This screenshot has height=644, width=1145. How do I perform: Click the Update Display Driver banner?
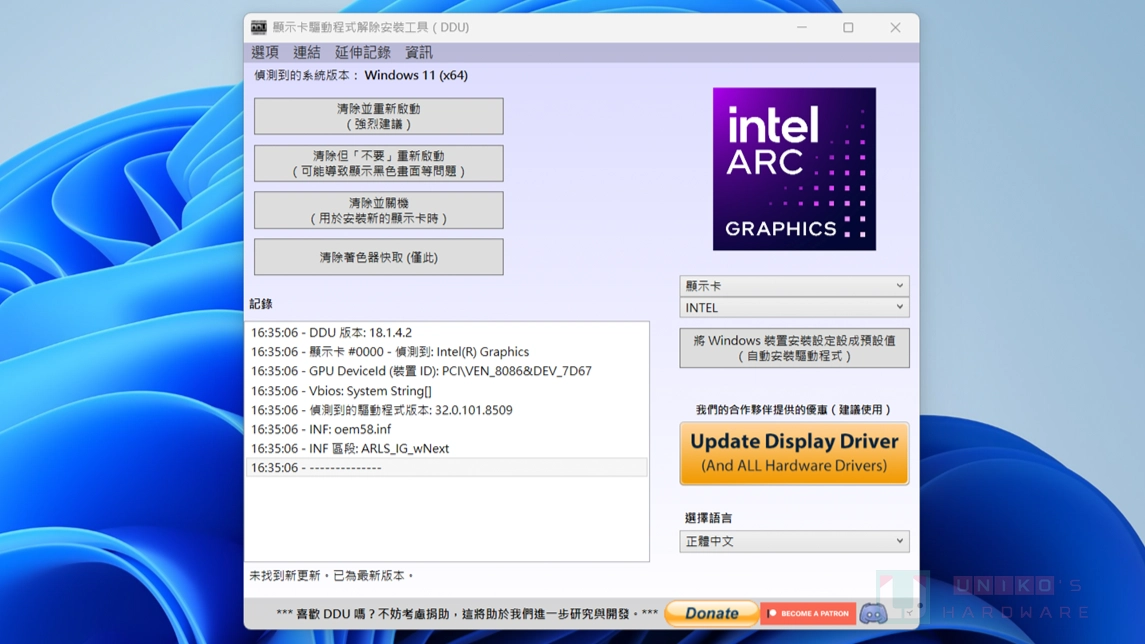pyautogui.click(x=794, y=453)
